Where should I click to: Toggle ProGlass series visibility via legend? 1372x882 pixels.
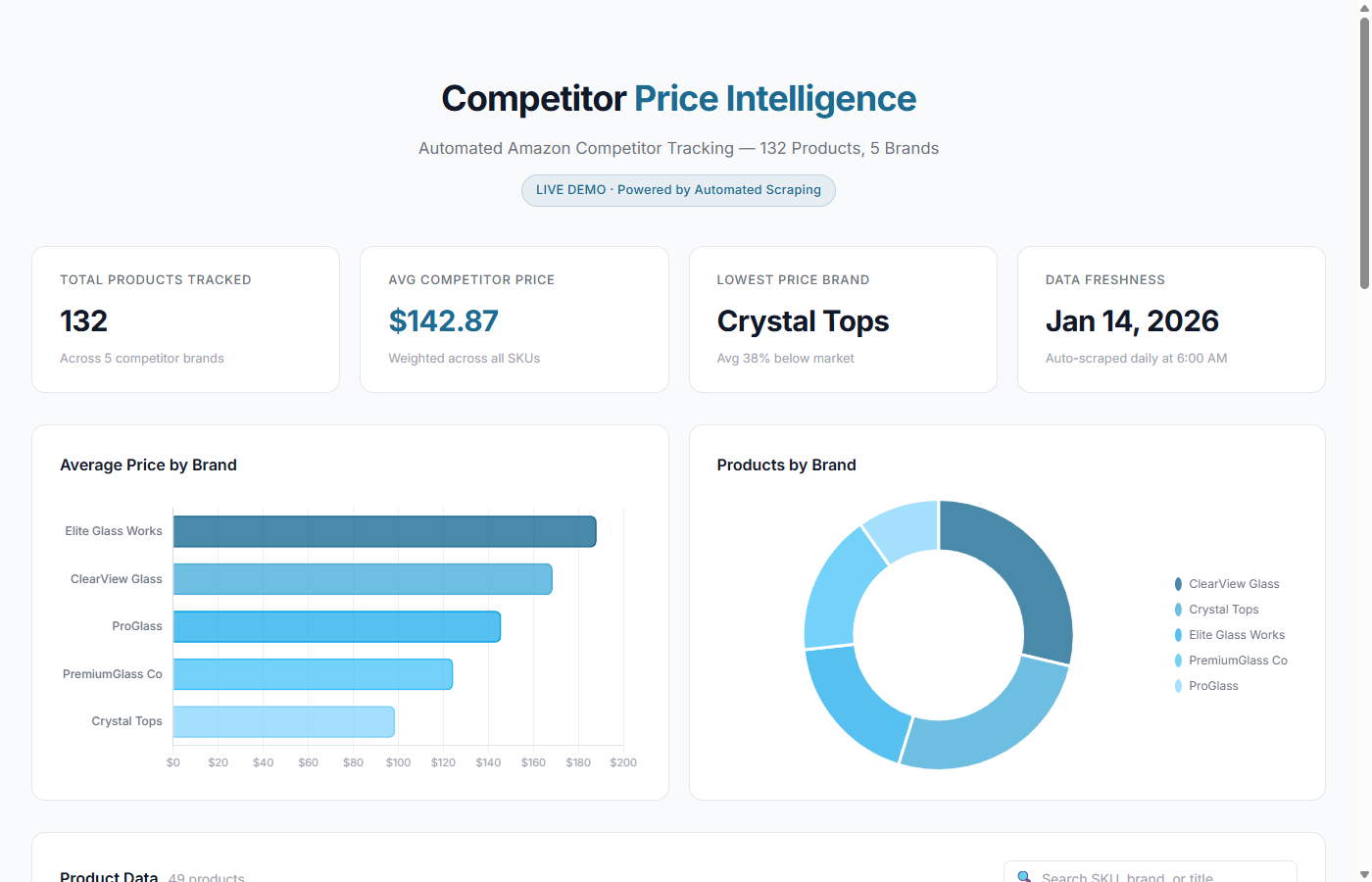click(x=1213, y=685)
